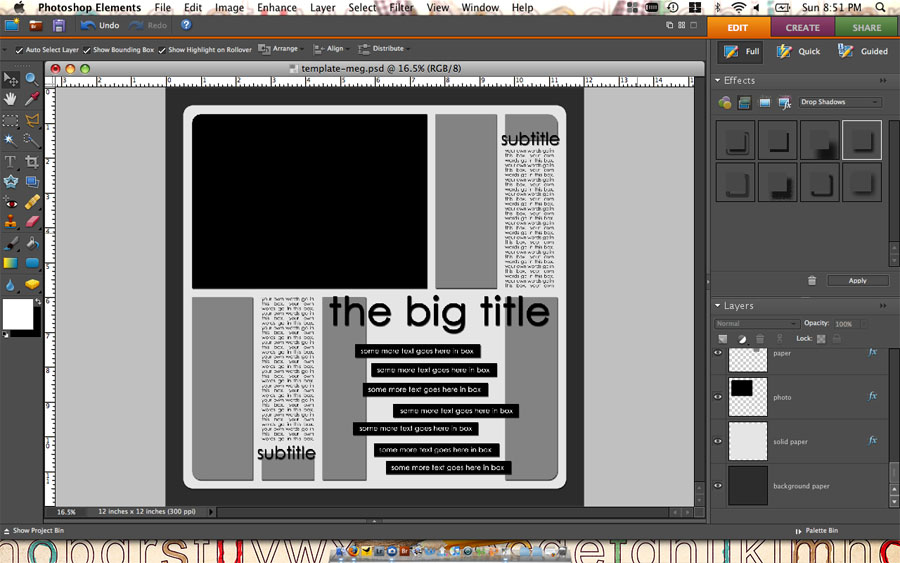Open the Distribute dropdown in options bar
The width and height of the screenshot is (900, 563).
coord(387,49)
